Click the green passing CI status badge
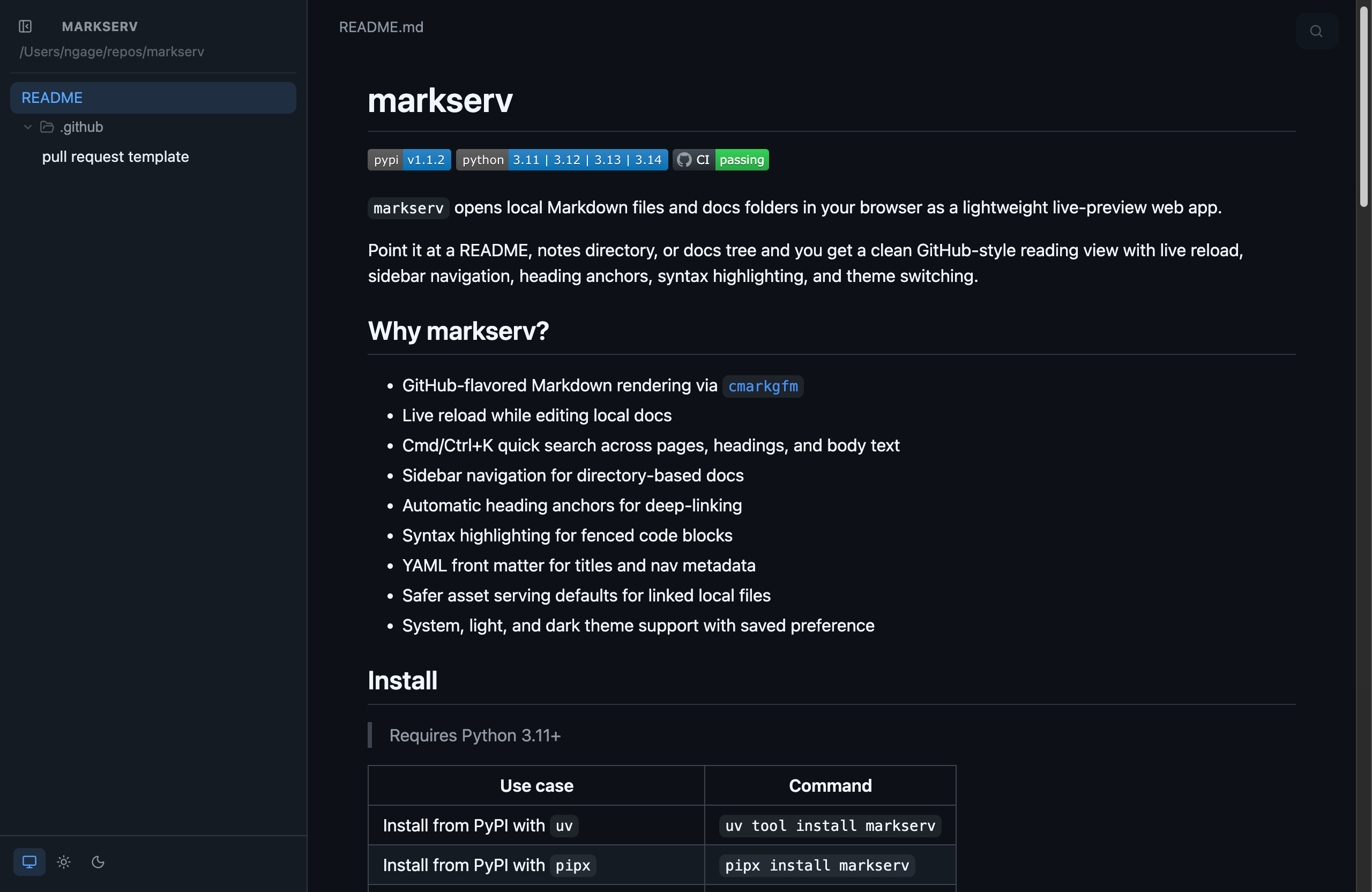Screen dimensions: 1372x892 (x=741, y=160)
